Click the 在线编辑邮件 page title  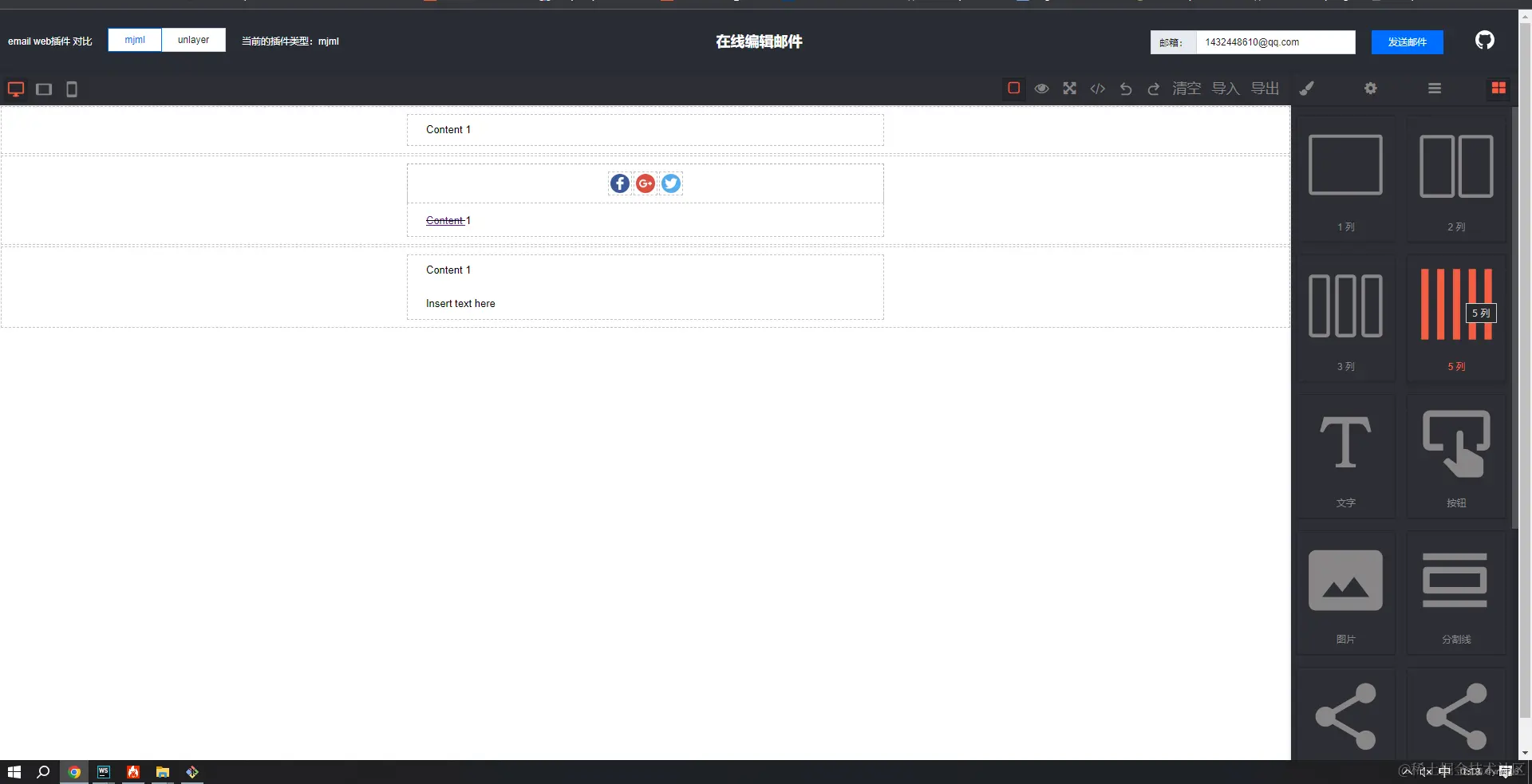coord(759,41)
